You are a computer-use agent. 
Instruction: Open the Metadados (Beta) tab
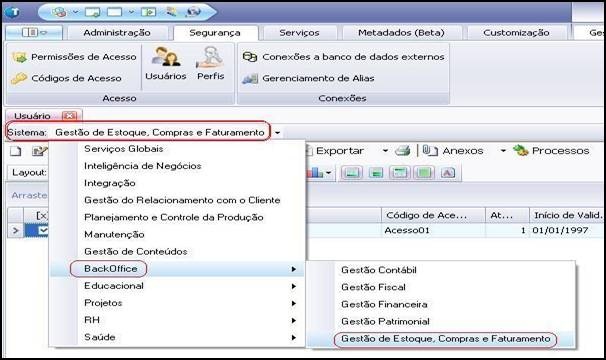click(x=401, y=33)
